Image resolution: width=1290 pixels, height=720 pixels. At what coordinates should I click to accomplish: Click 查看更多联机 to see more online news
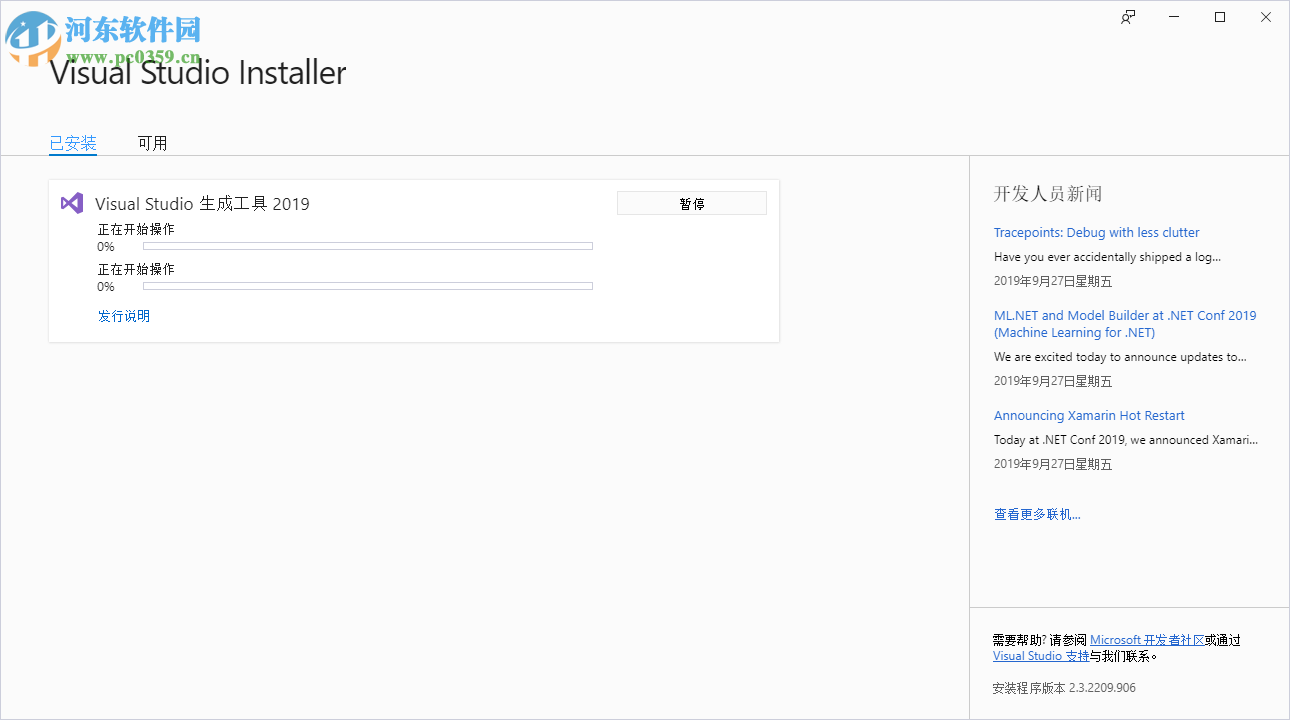pyautogui.click(x=1037, y=513)
